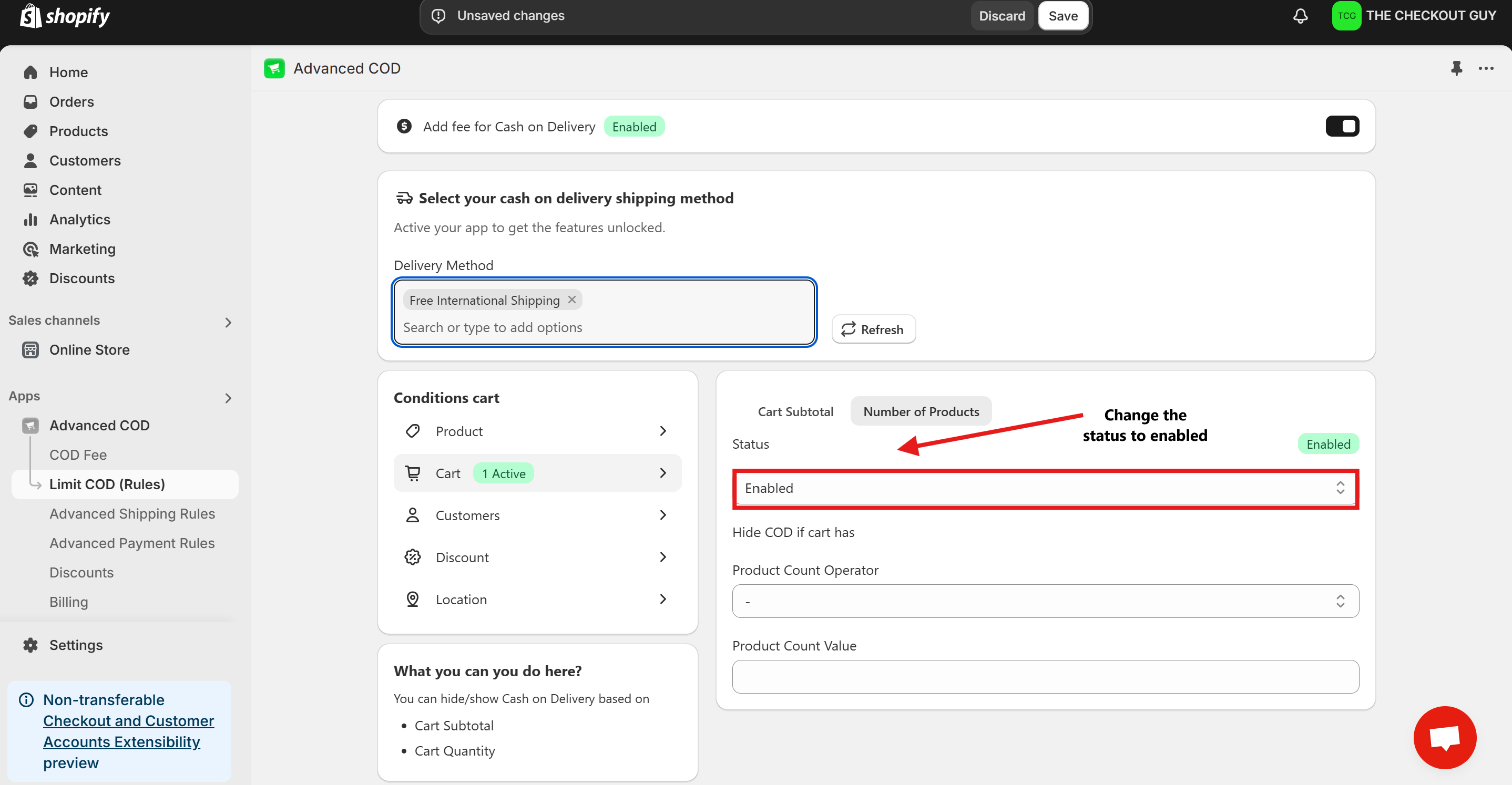
Task: Switch to the Cart Subtotal tab
Action: click(795, 412)
